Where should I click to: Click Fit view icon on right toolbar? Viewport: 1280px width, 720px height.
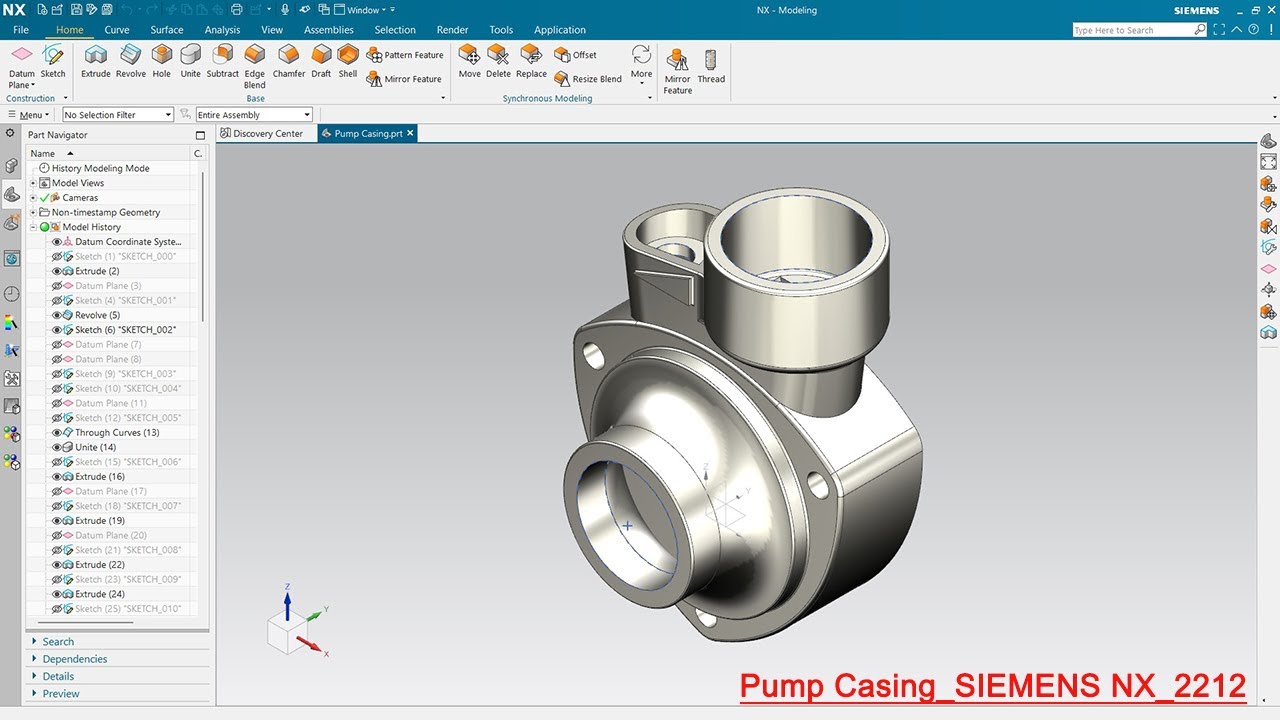(1268, 161)
